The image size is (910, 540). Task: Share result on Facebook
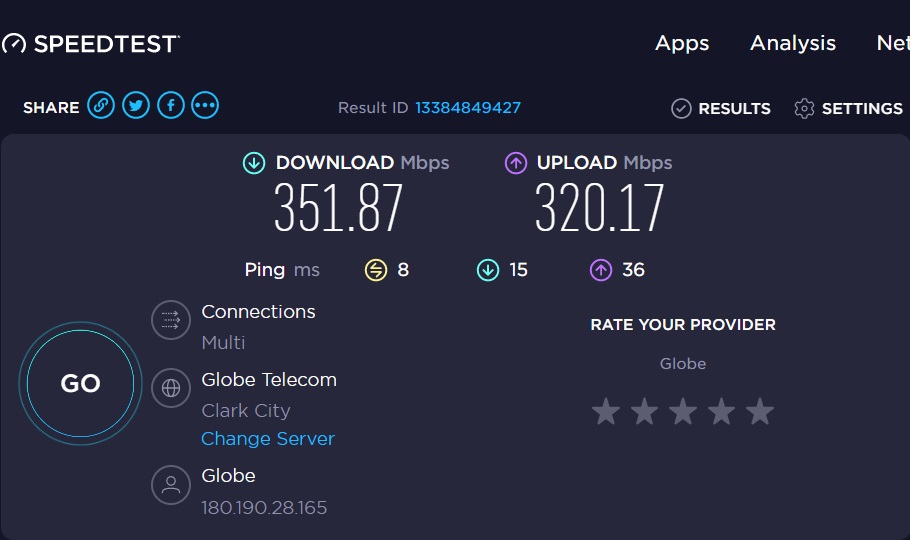tap(171, 105)
